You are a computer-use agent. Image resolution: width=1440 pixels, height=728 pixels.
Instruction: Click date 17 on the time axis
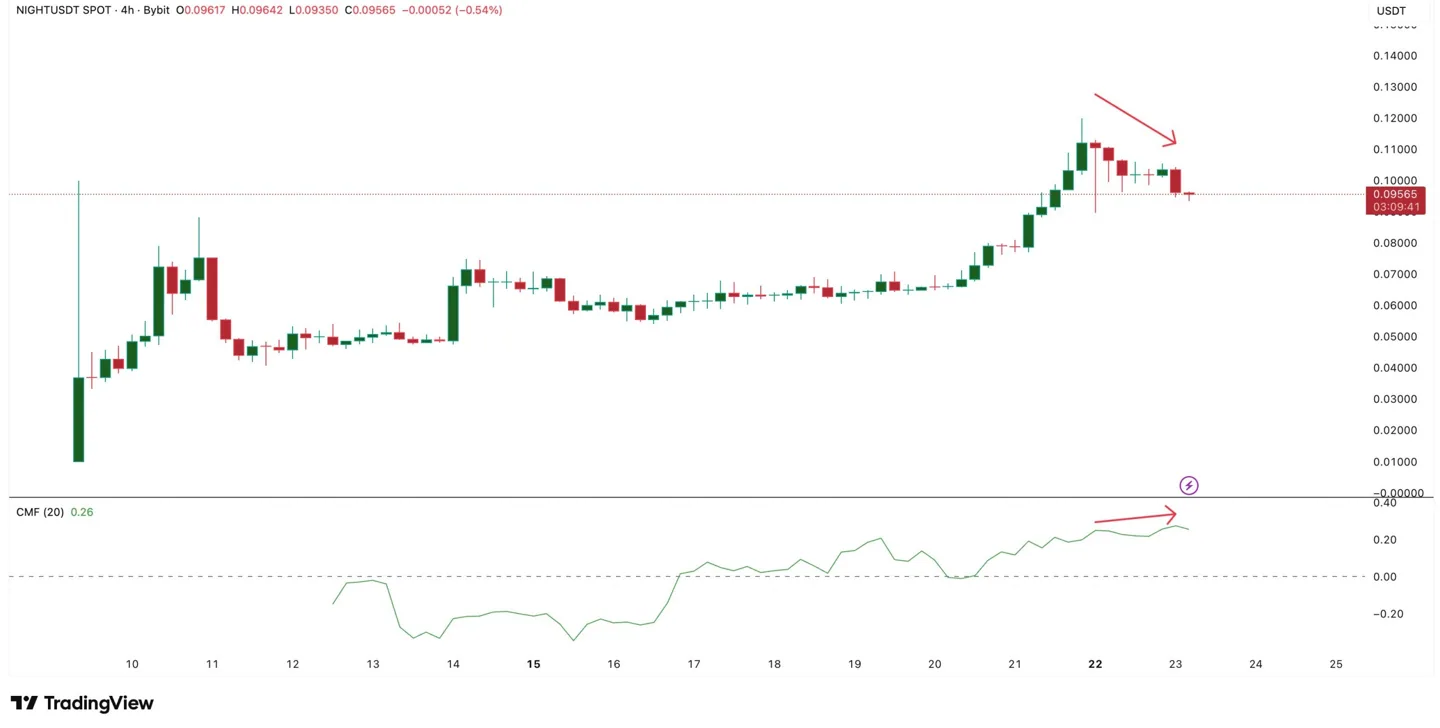[694, 664]
